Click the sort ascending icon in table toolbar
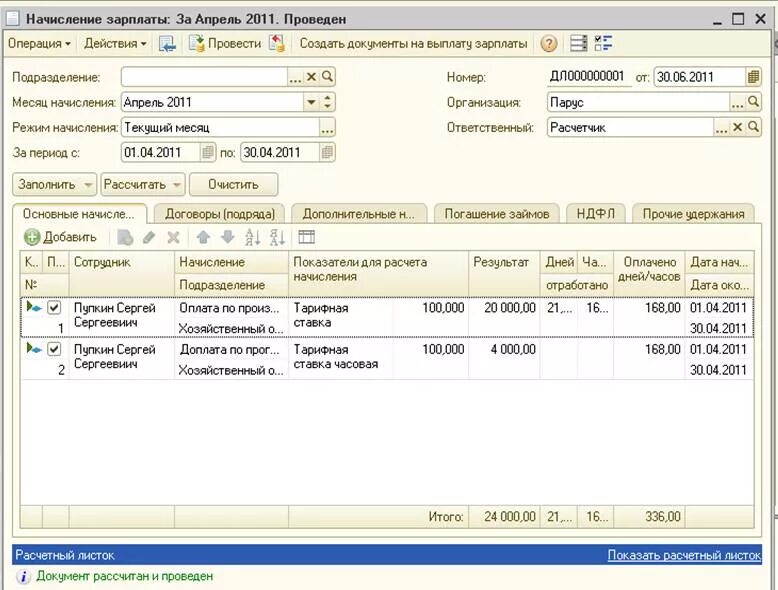Screen dimensions: 778x590 [253, 237]
